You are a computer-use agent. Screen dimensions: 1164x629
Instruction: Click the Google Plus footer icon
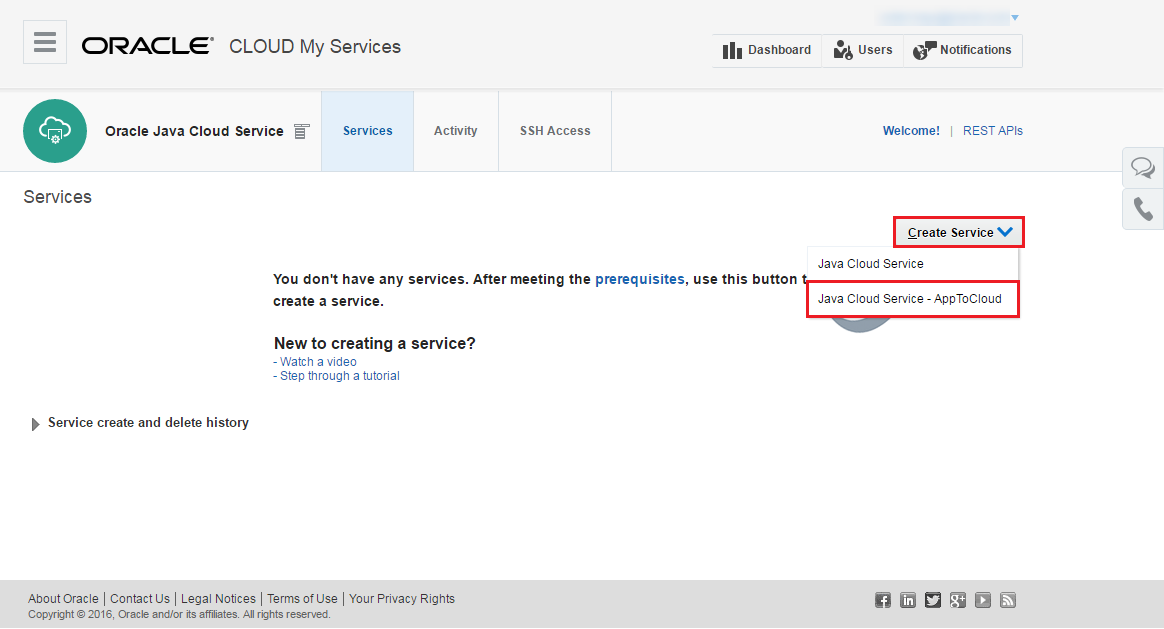(958, 600)
